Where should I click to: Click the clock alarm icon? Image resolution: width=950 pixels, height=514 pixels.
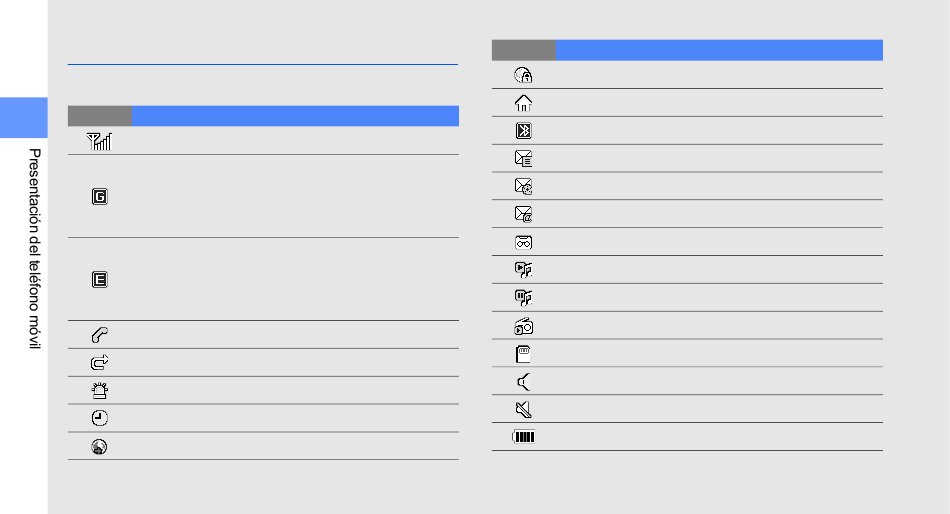click(99, 418)
